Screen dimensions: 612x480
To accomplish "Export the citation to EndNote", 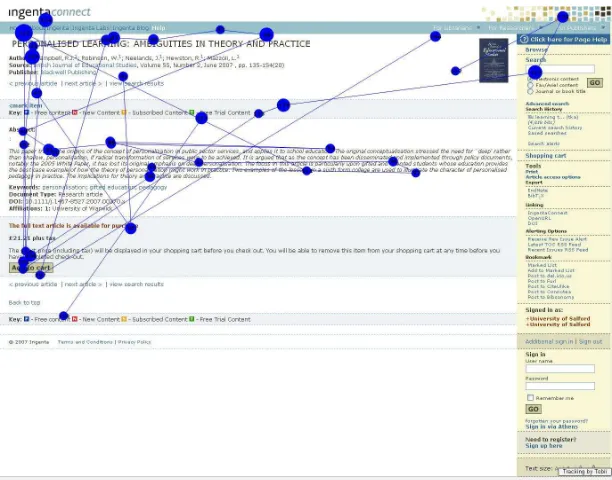I will click(x=537, y=190).
